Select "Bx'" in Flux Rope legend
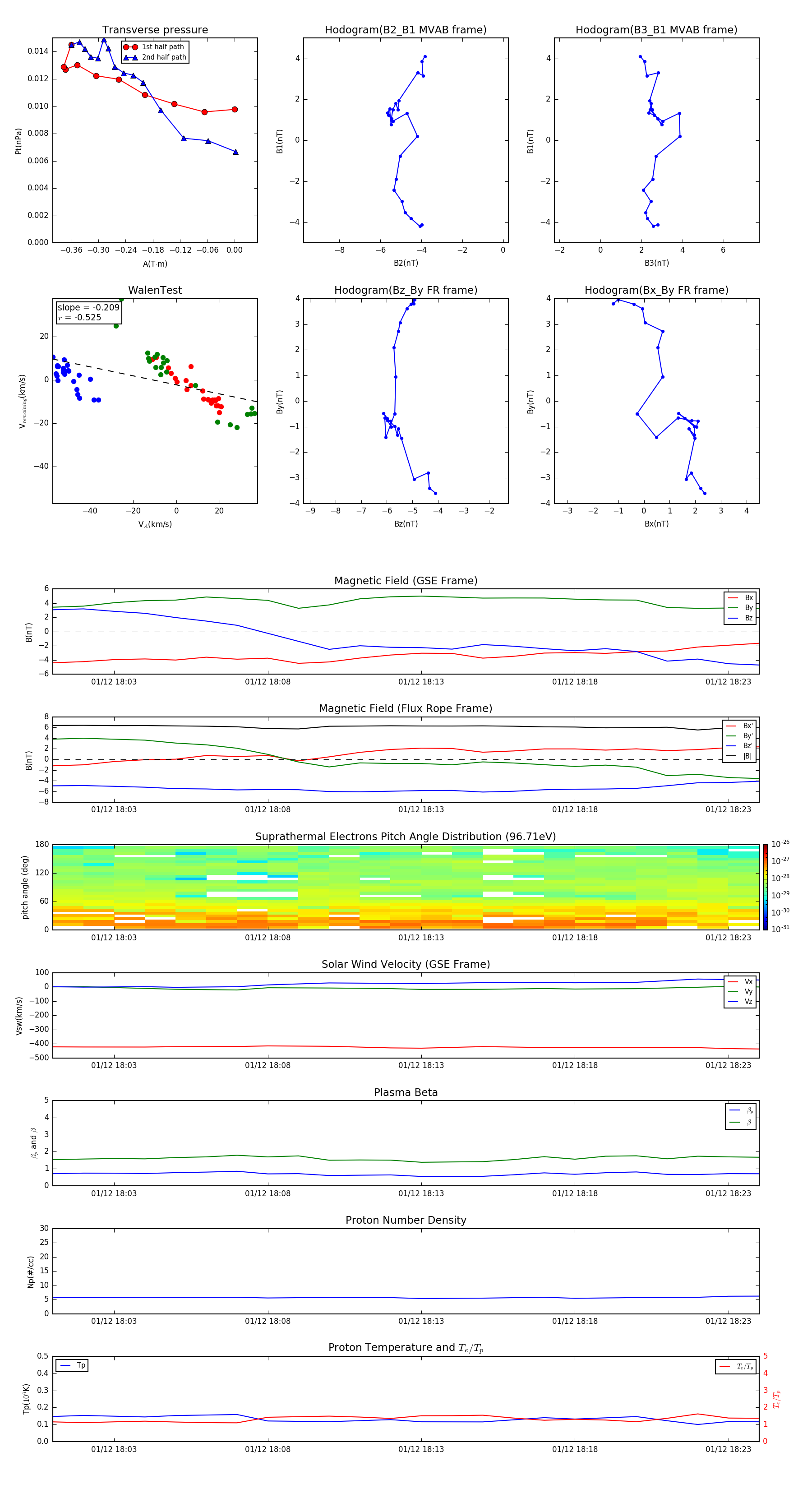Image resolution: width=812 pixels, height=1489 pixels. point(740,726)
